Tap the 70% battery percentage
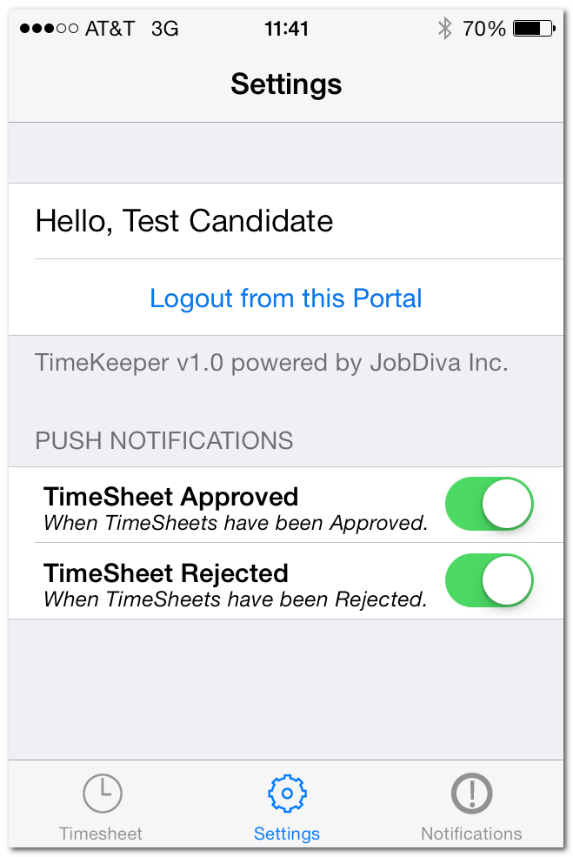 pyautogui.click(x=484, y=28)
